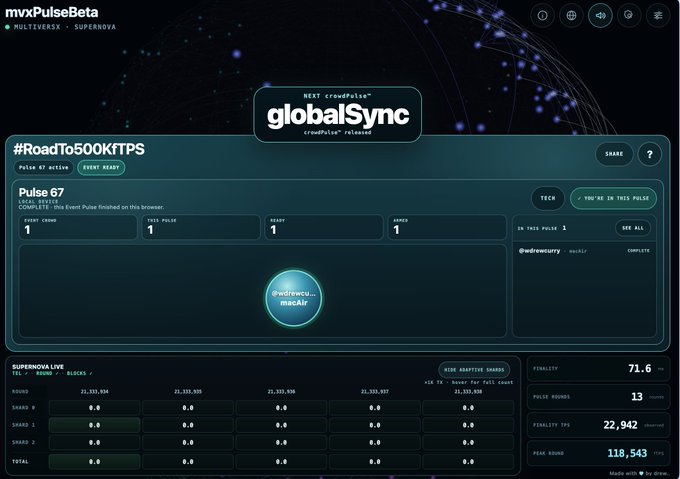
Task: Click Total cell under round 21,333,938
Action: click(x=468, y=462)
